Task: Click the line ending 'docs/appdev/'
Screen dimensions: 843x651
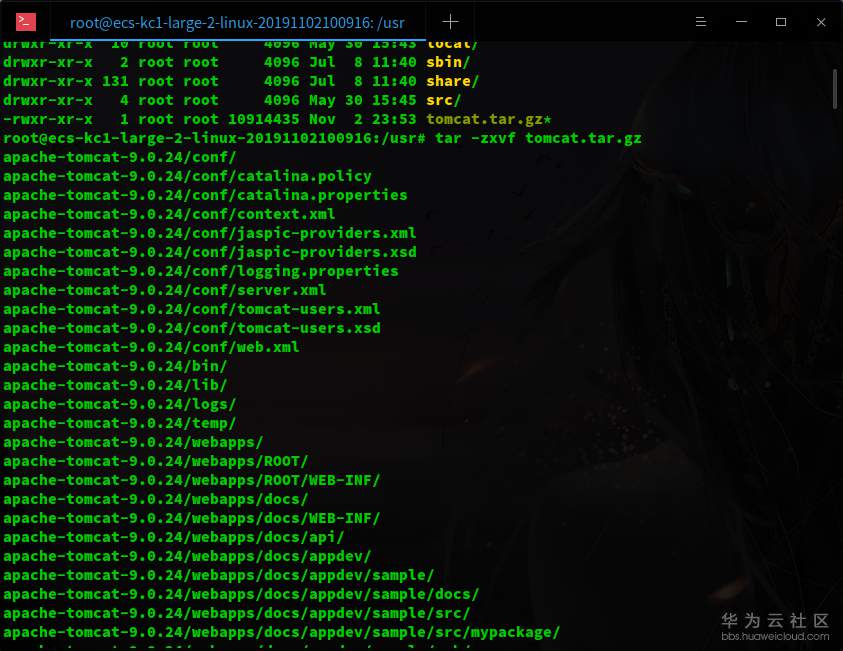Action: (187, 556)
